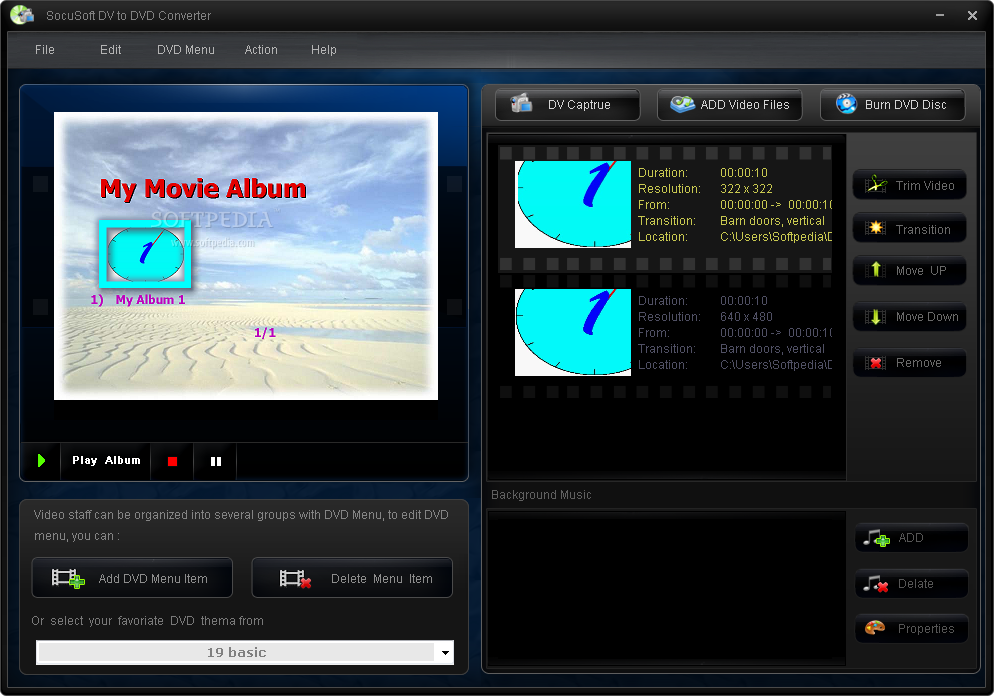The height and width of the screenshot is (696, 994).
Task: Start playback with the green play arrow
Action: pos(41,461)
